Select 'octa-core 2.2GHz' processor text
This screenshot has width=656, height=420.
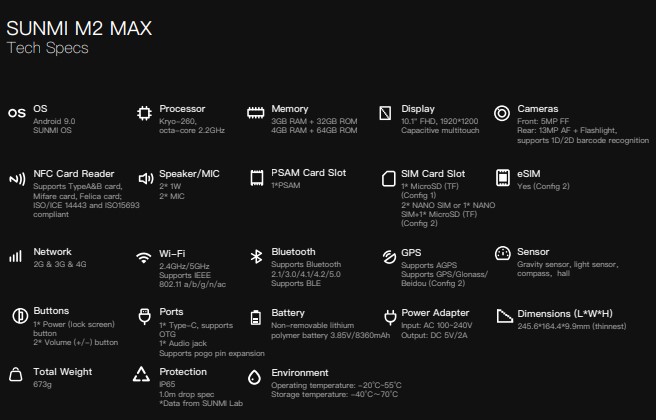click(x=192, y=131)
